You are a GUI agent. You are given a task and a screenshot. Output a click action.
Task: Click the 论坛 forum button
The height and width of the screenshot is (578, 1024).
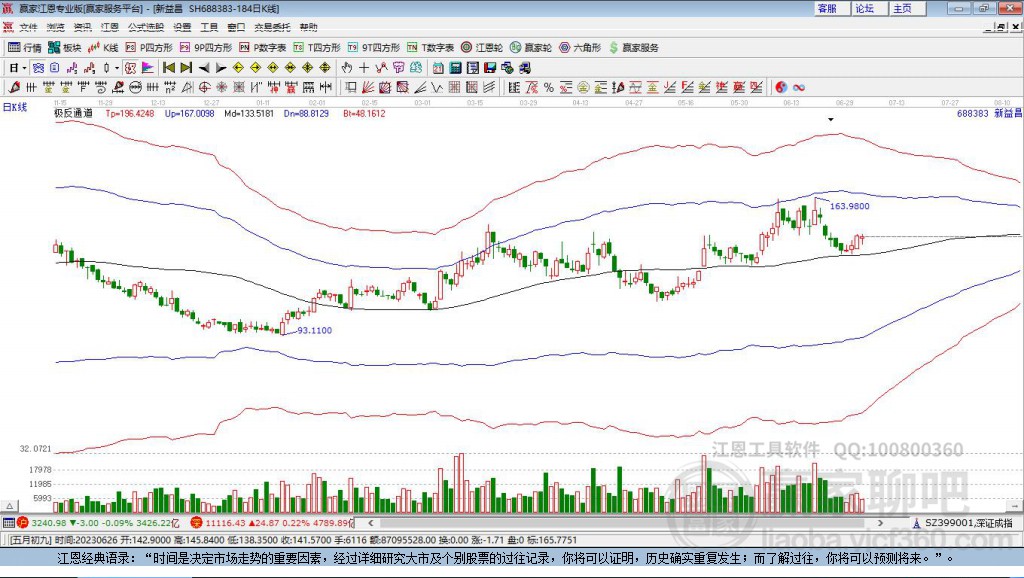[x=864, y=8]
